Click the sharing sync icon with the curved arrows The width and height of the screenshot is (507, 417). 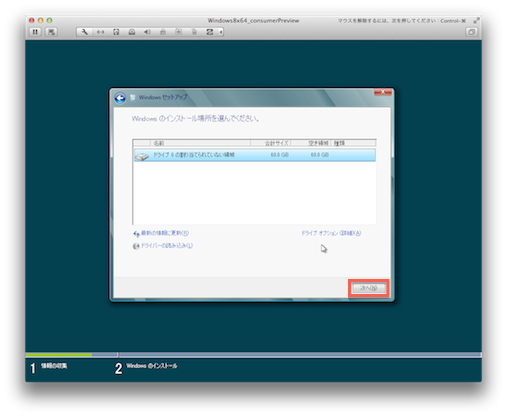210,32
